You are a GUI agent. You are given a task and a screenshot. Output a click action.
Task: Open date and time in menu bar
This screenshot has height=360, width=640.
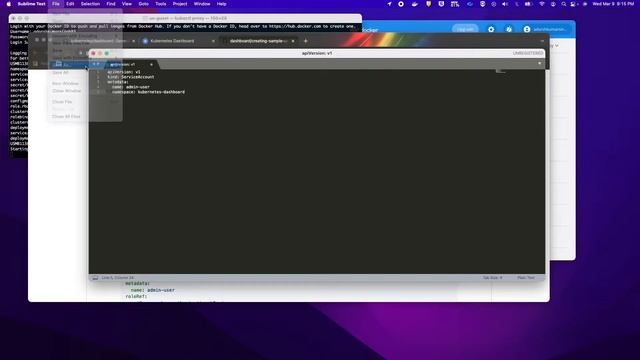(613, 4)
